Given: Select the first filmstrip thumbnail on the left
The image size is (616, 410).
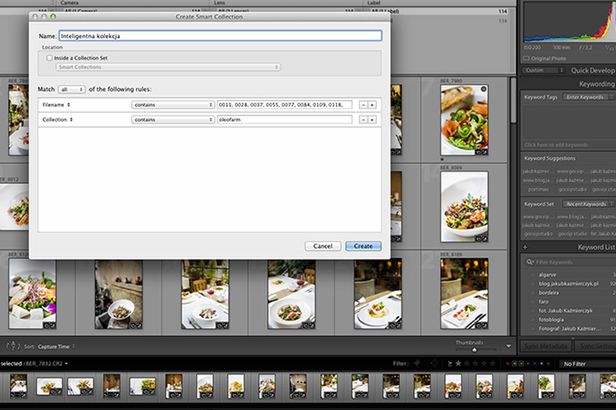Looking at the screenshot, I should [18, 386].
